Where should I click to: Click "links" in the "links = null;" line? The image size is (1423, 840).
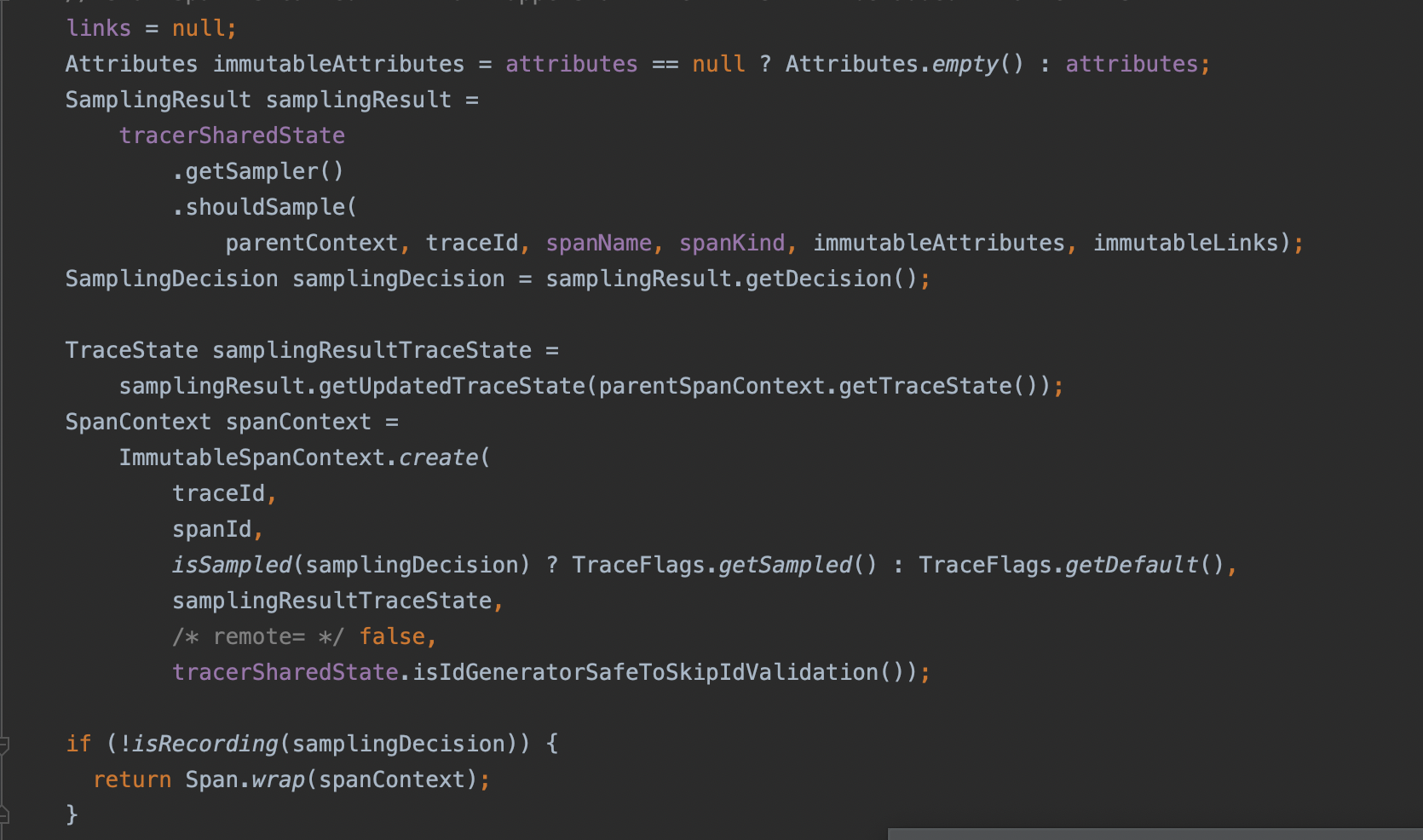[99, 28]
